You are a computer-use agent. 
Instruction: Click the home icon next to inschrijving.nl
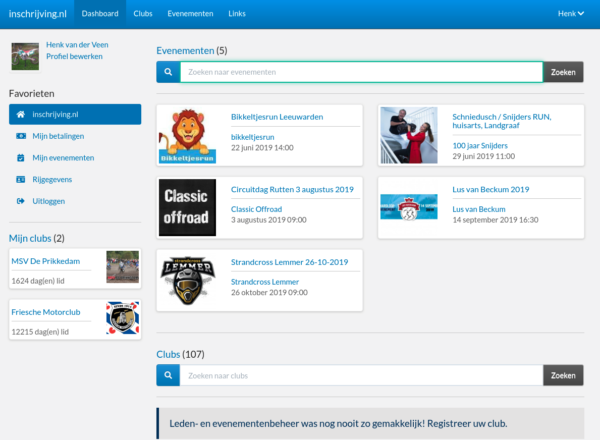pos(21,114)
